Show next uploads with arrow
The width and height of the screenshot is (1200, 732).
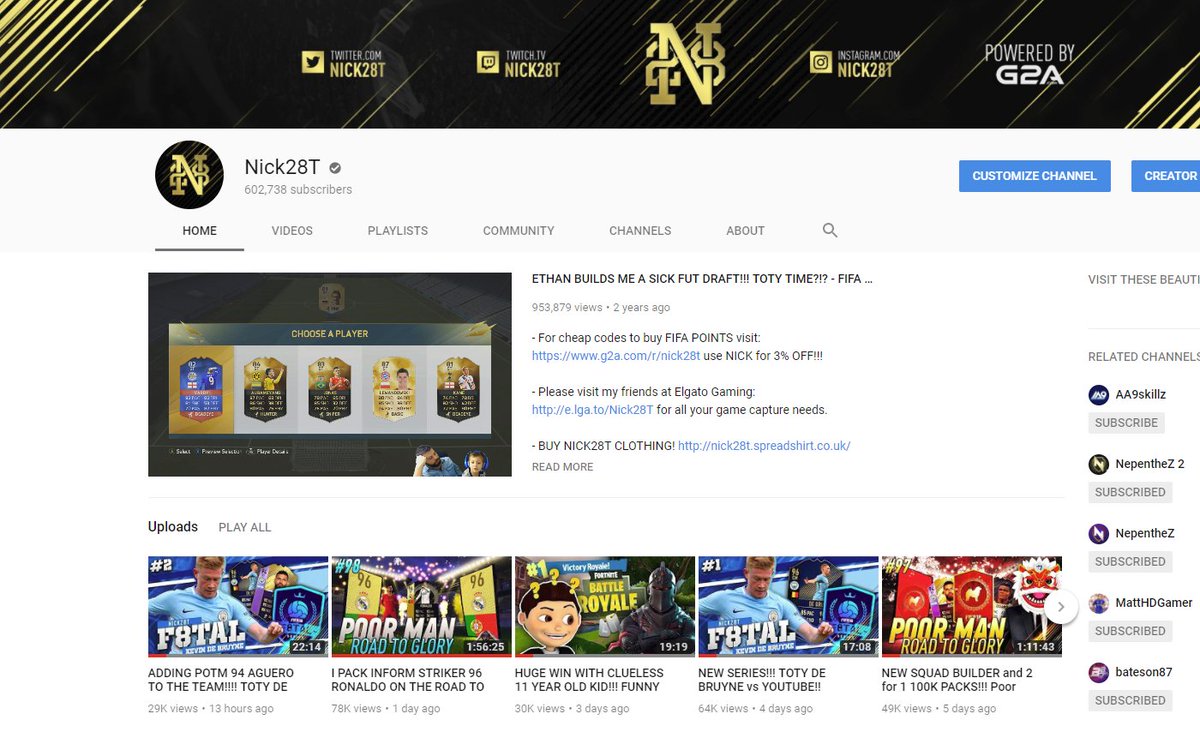pyautogui.click(x=1062, y=606)
